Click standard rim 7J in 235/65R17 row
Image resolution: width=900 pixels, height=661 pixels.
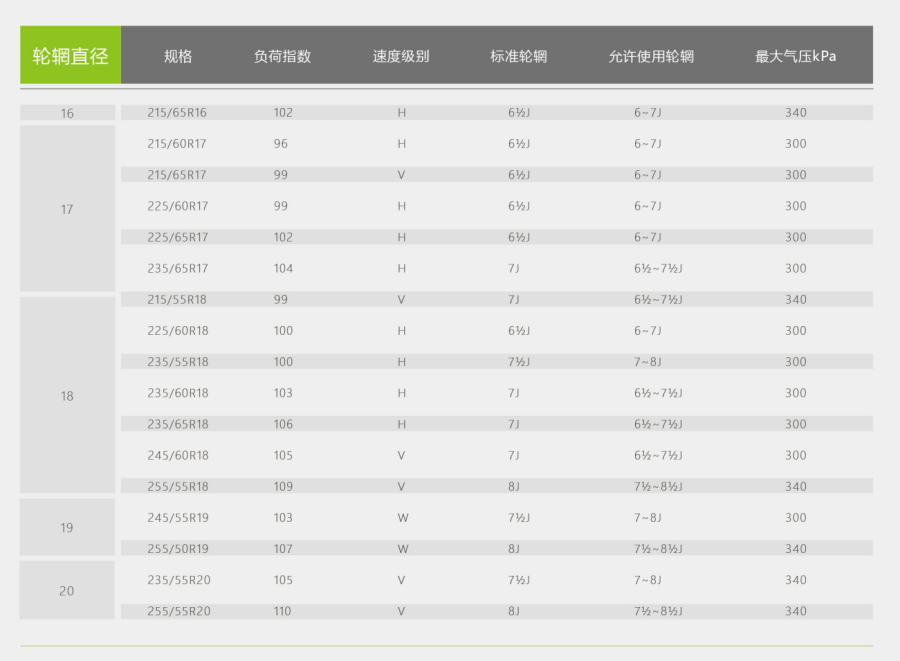[514, 269]
